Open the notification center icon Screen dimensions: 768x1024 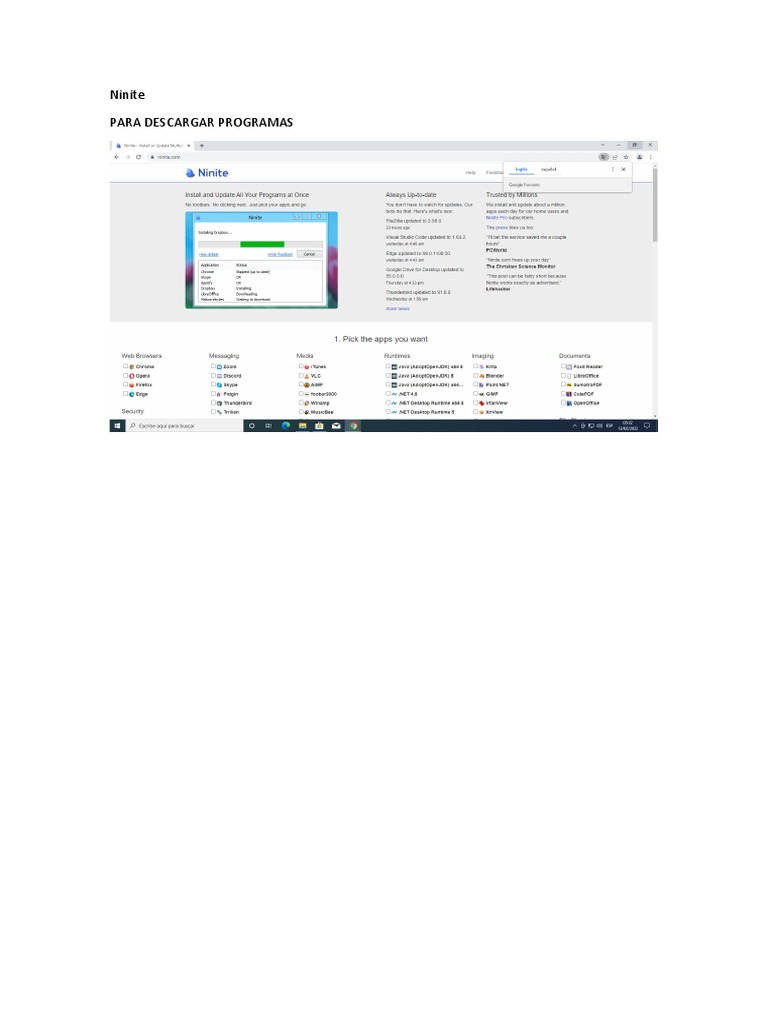tap(647, 426)
